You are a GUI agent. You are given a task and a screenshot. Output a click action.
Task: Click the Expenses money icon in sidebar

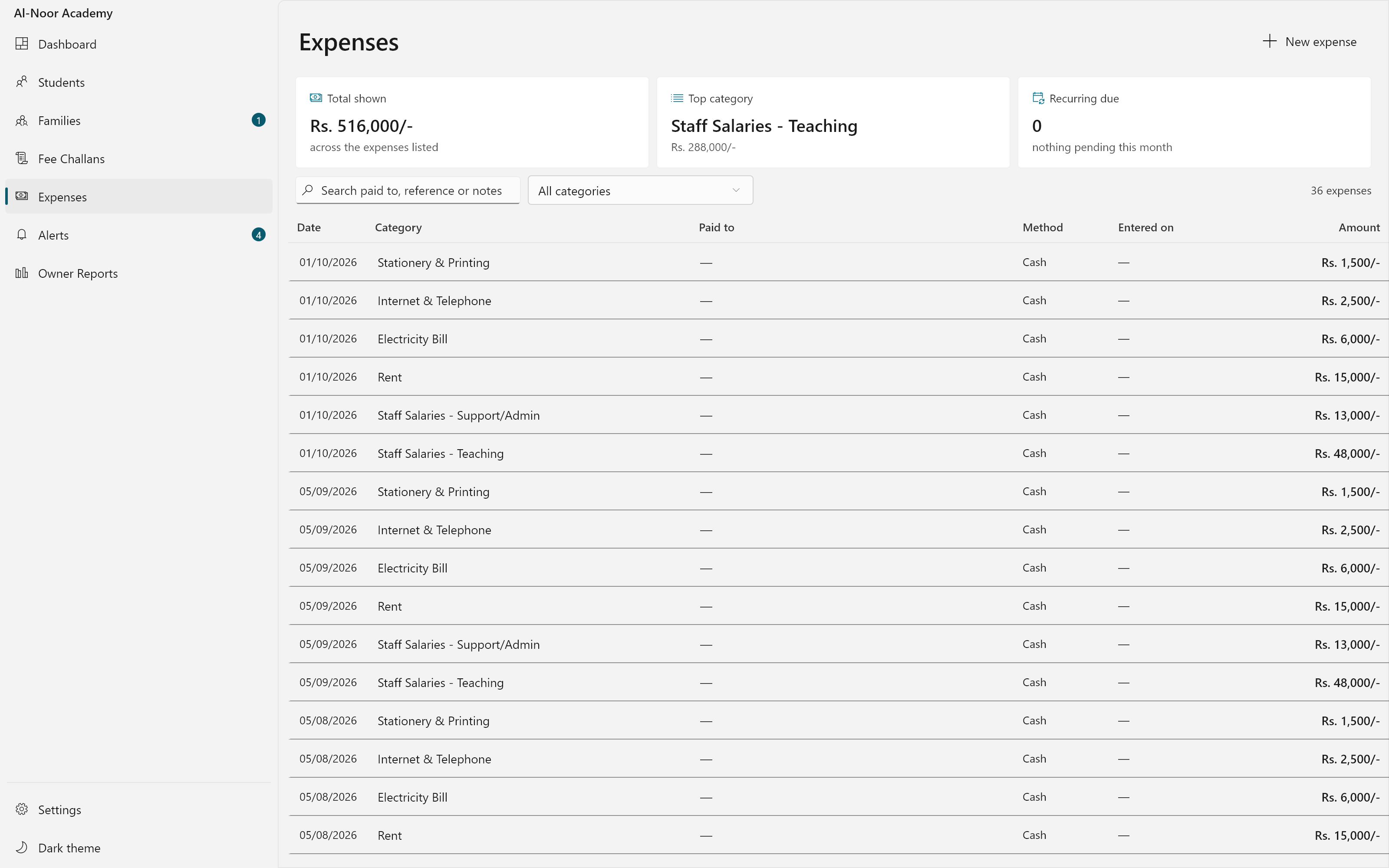point(22,196)
